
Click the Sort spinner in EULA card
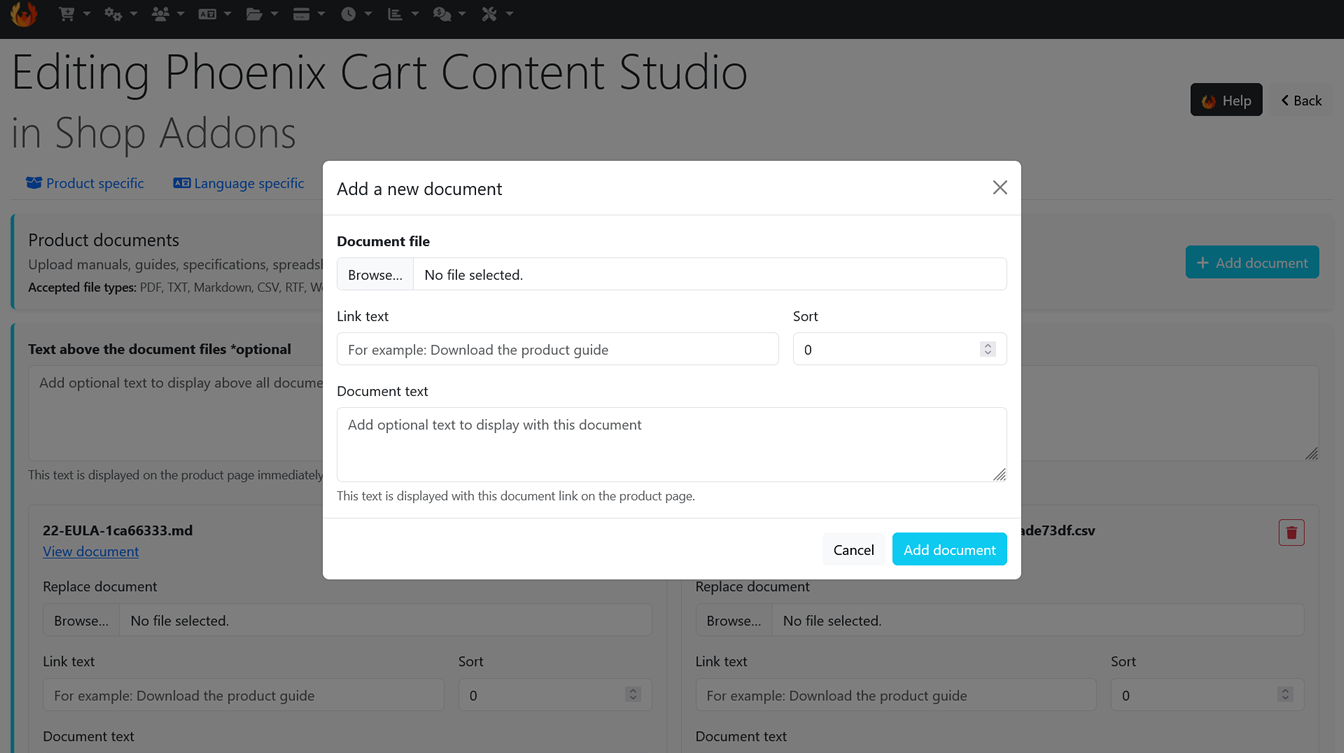[x=633, y=694]
